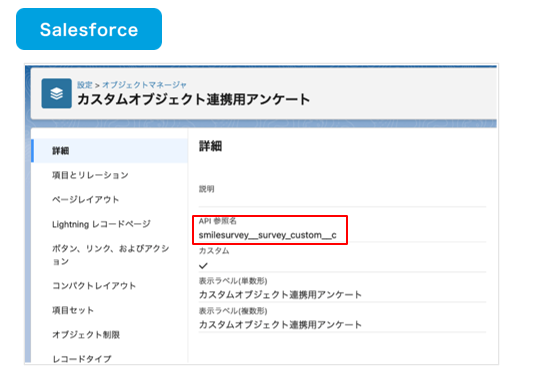This screenshot has width=542, height=382.
Task: Click the 説明 field label
Action: (x=207, y=189)
